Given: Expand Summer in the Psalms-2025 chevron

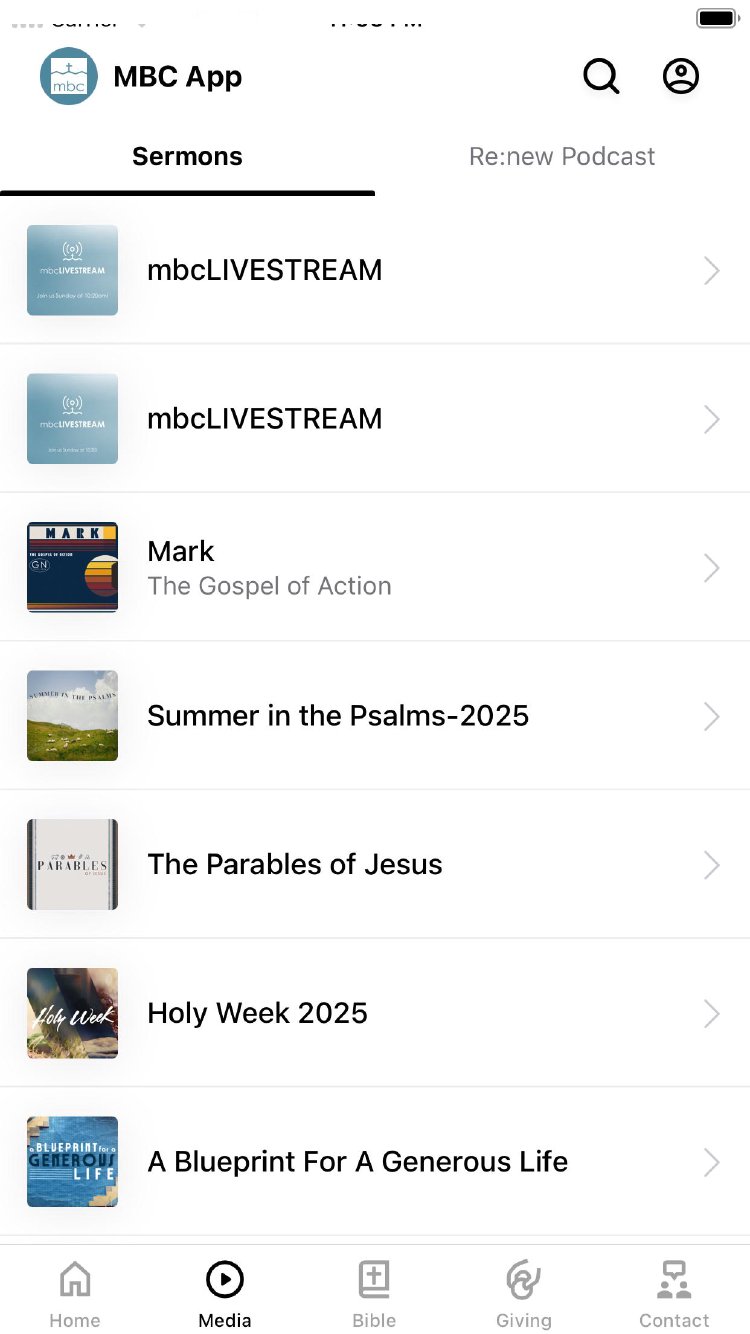Looking at the screenshot, I should point(711,716).
